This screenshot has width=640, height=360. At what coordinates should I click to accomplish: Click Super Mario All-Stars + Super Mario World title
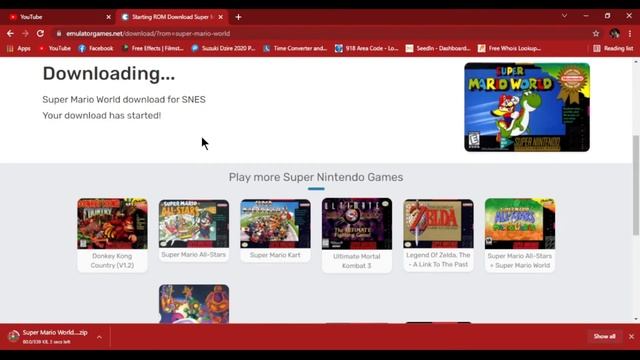[x=520, y=260]
